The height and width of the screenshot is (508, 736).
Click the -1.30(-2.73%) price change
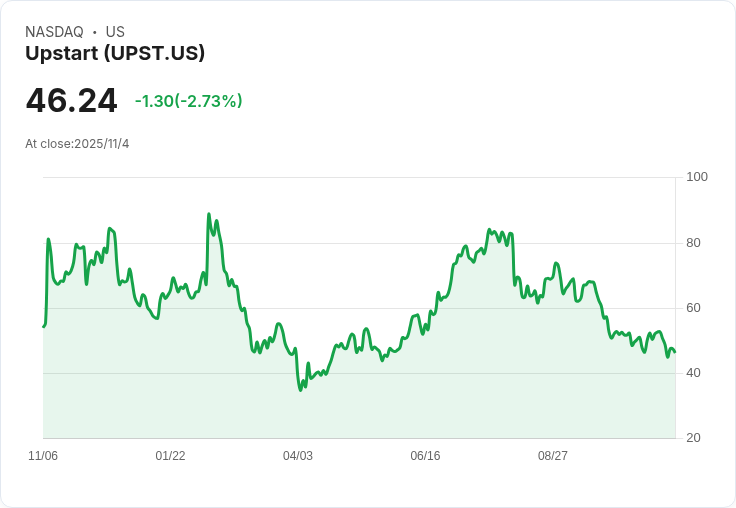coord(188,101)
